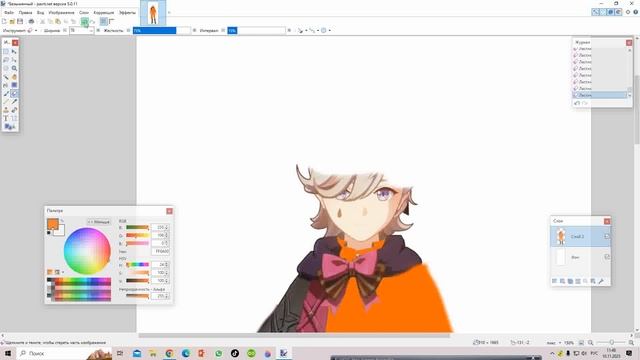Open the Слои menu
This screenshot has width=640, height=360.
(x=84, y=13)
